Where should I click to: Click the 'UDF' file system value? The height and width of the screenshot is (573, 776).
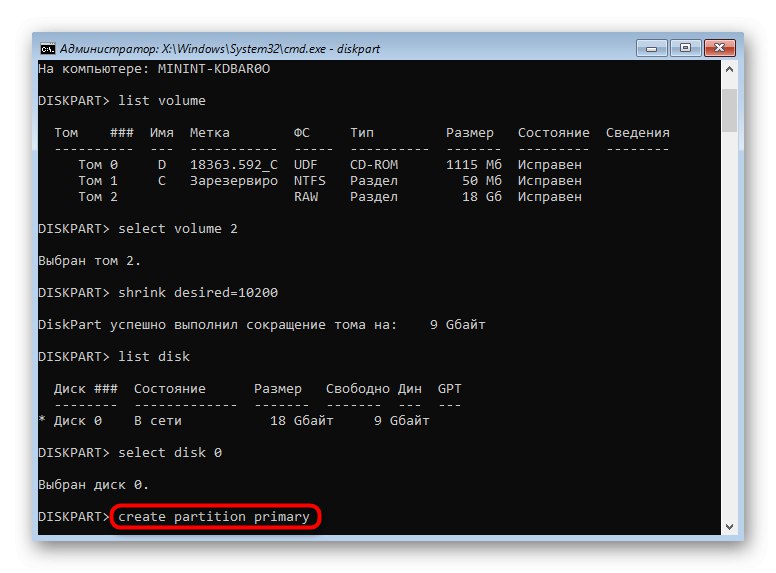(306, 165)
